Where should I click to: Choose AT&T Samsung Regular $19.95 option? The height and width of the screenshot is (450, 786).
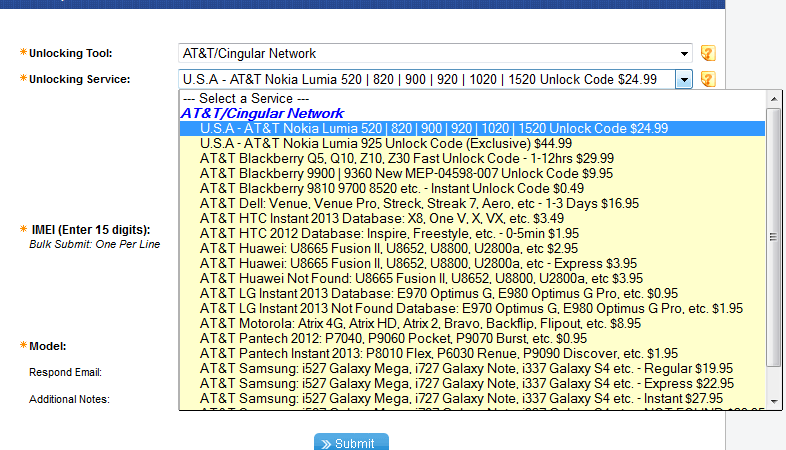coord(472,368)
